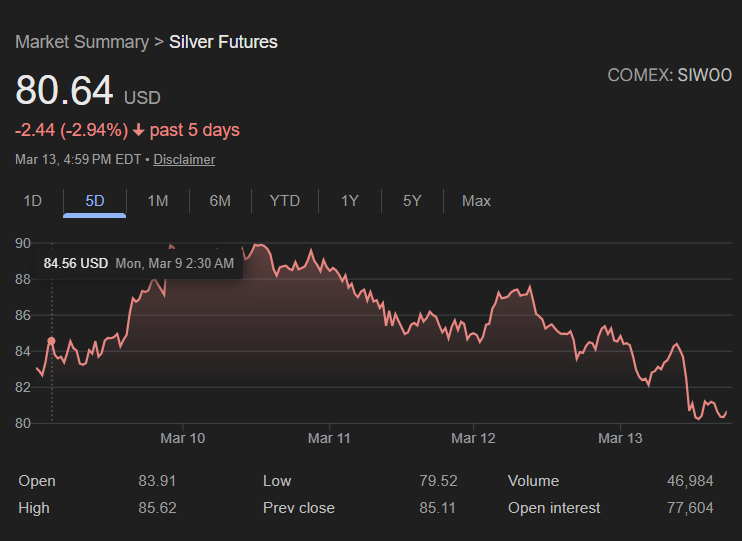Screen dimensions: 742x541
Task: Show the 6M chart range
Action: [x=220, y=201]
